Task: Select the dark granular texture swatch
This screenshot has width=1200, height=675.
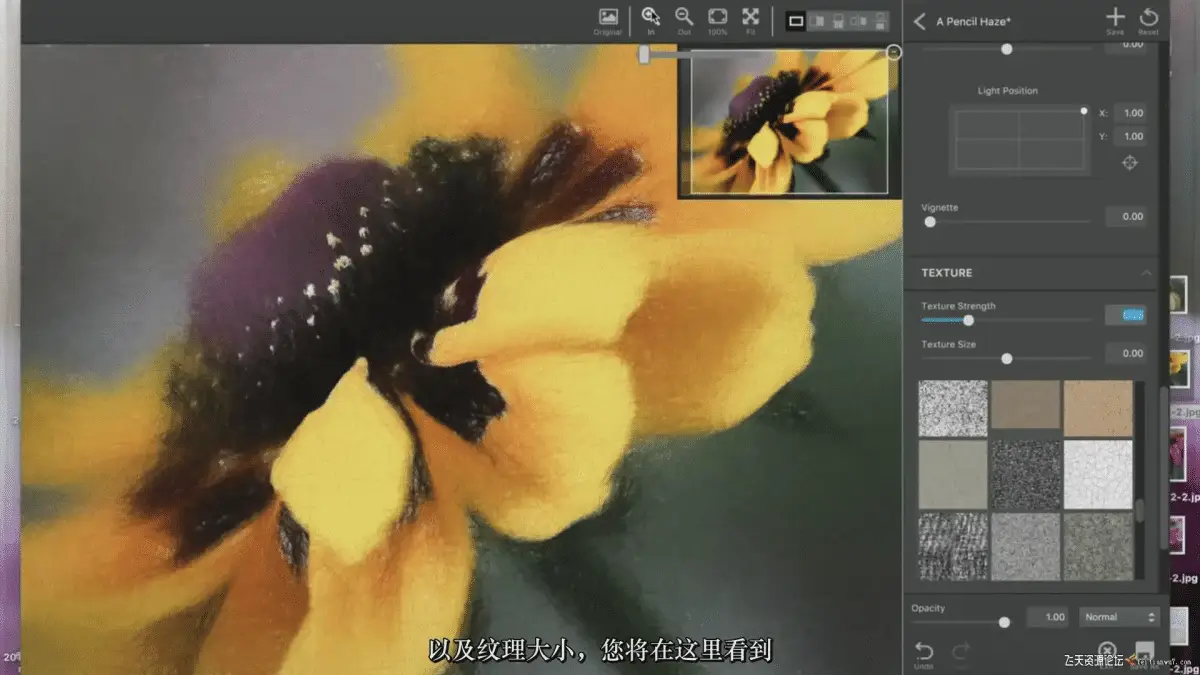Action: pyautogui.click(x=1025, y=475)
